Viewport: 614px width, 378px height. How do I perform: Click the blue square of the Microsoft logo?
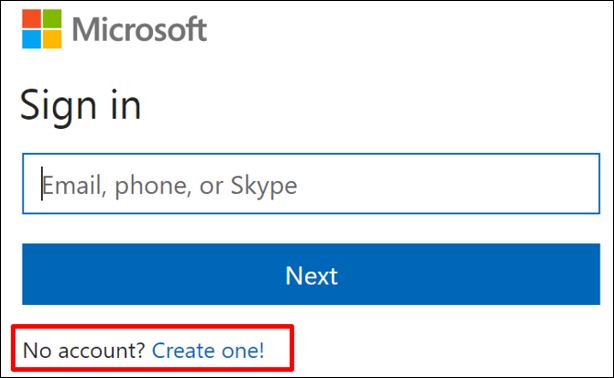point(31,39)
